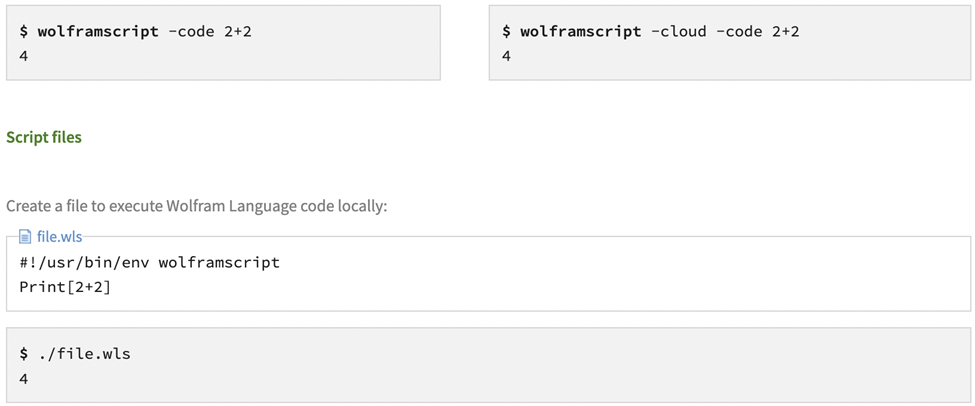The width and height of the screenshot is (975, 406).
Task: Click the document icon beside file.wls
Action: coord(25,236)
